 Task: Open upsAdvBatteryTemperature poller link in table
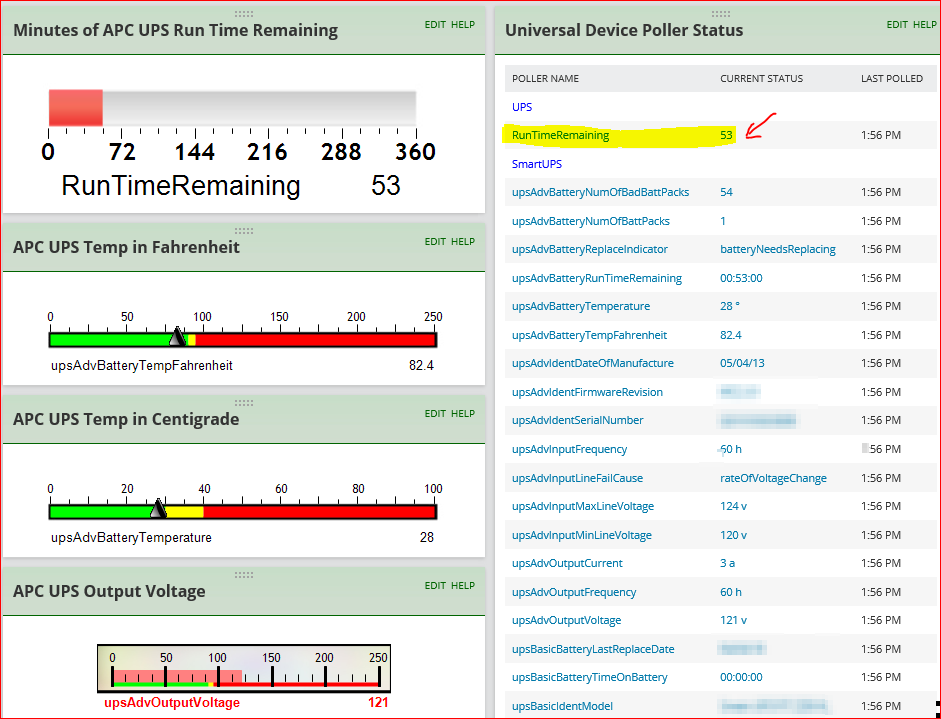tap(581, 307)
